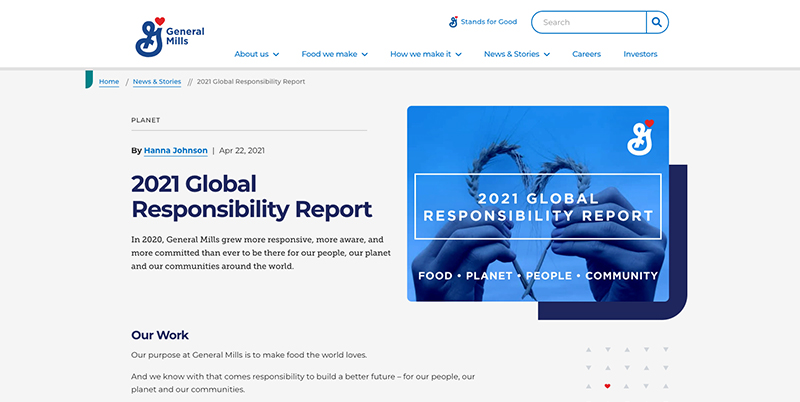Click the General Mills logo
The width and height of the screenshot is (800, 402).
tap(169, 37)
